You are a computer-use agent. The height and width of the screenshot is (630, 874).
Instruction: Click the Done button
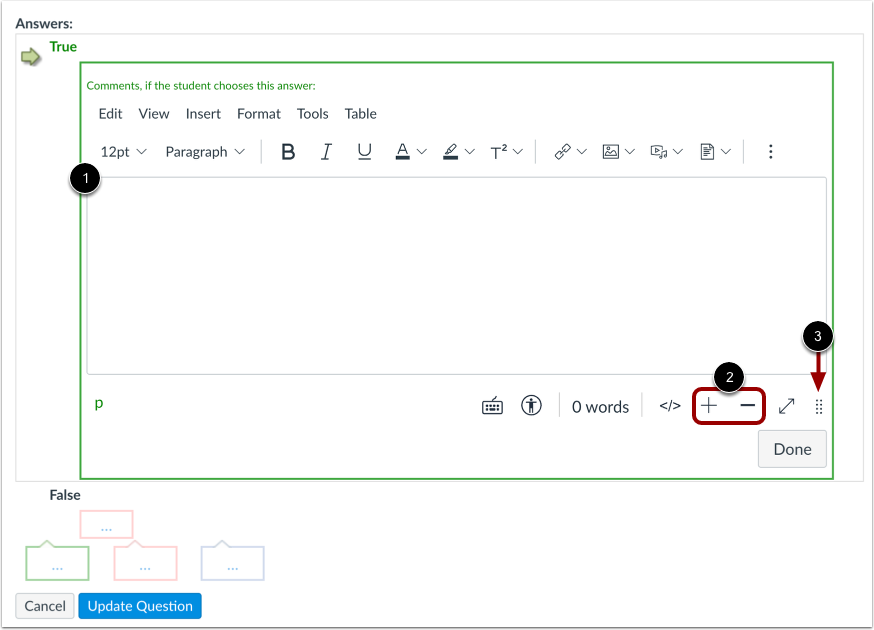792,449
